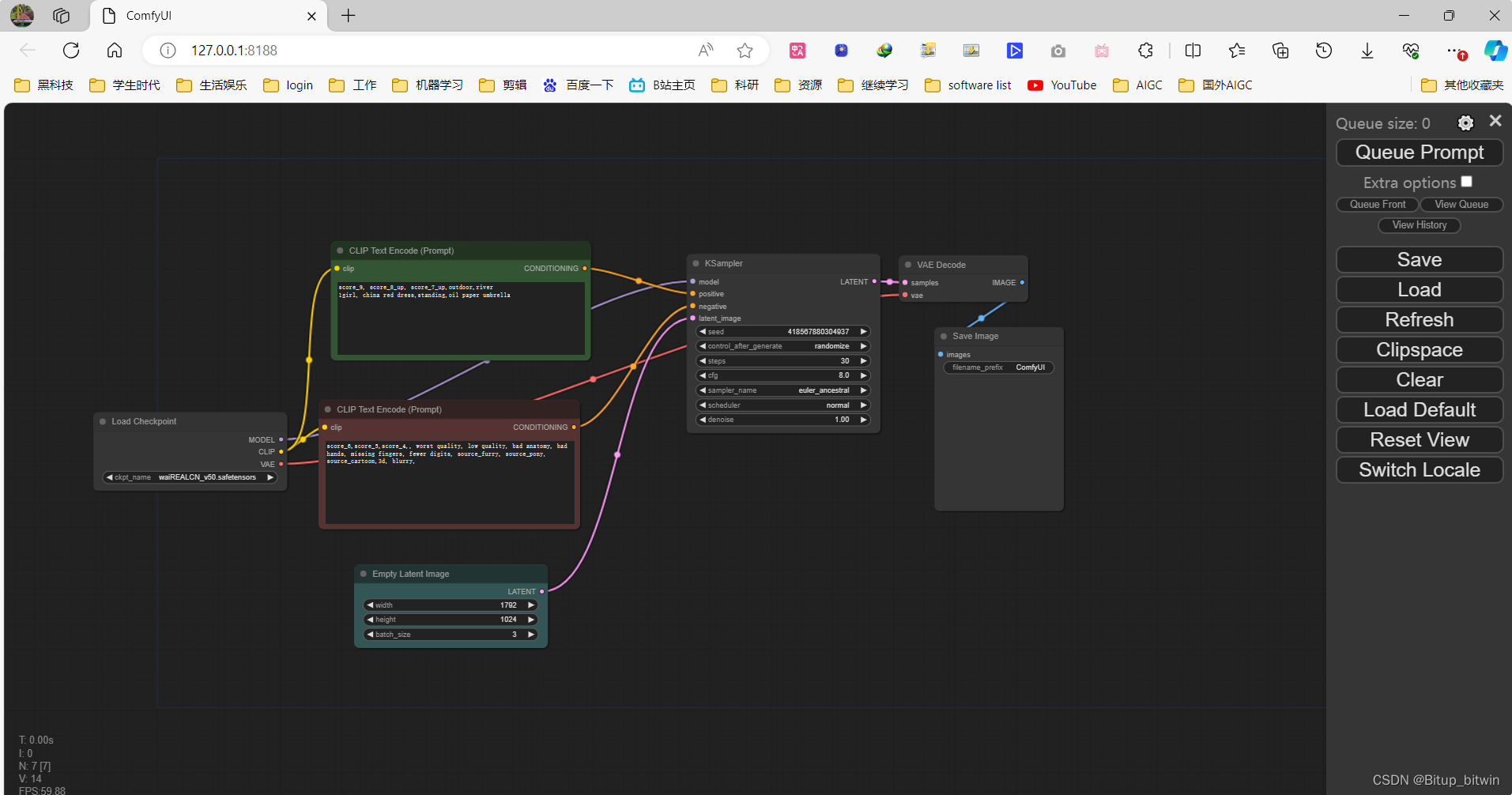
Task: Decrease height value with left arrow
Action: tap(370, 620)
